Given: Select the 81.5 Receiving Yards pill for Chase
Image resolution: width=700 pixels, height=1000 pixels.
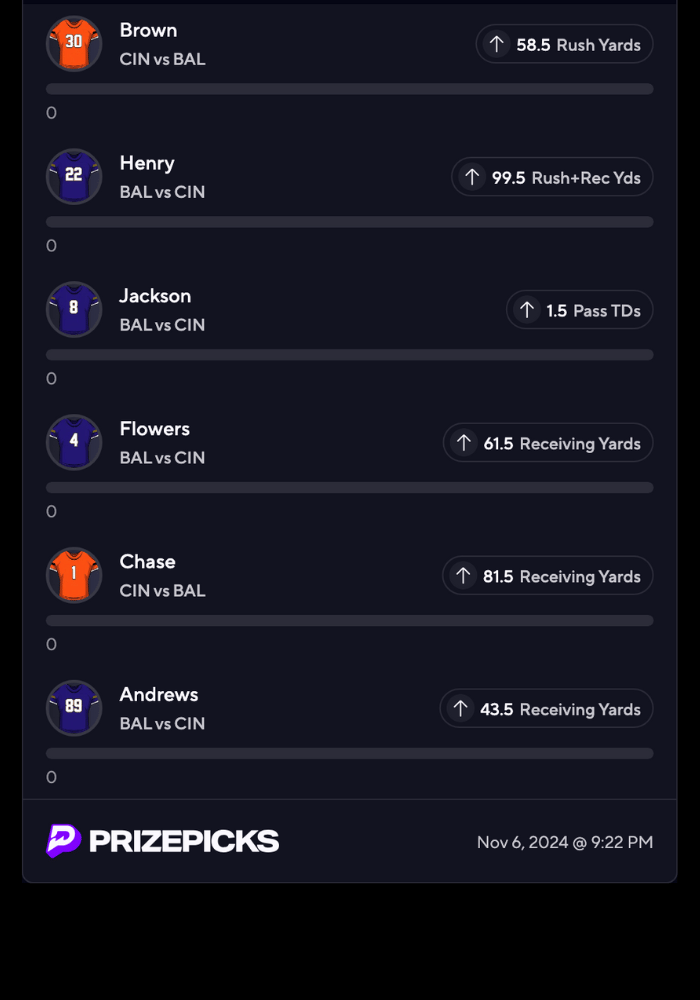Looking at the screenshot, I should click(548, 576).
